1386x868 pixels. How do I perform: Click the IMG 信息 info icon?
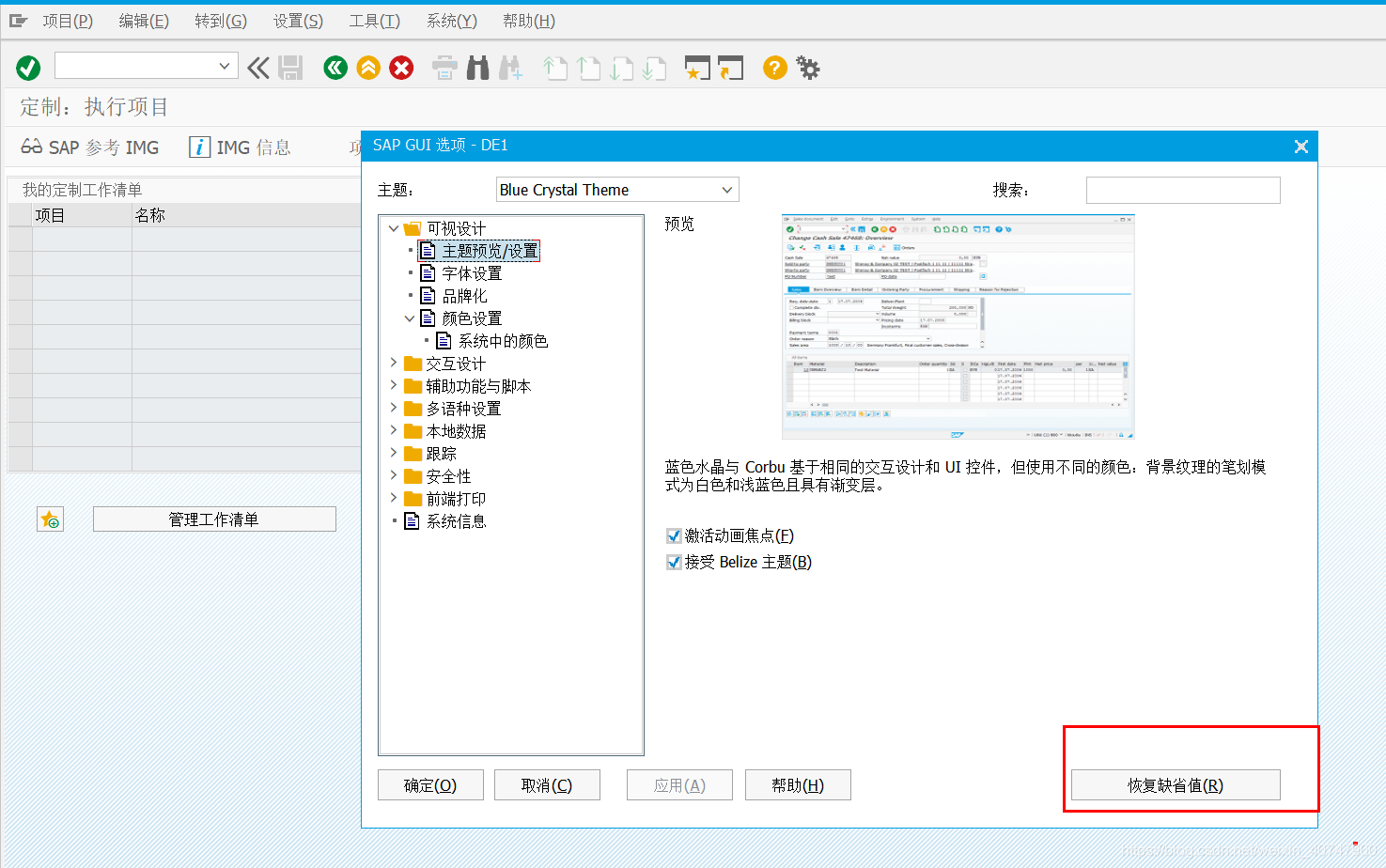pyautogui.click(x=199, y=147)
